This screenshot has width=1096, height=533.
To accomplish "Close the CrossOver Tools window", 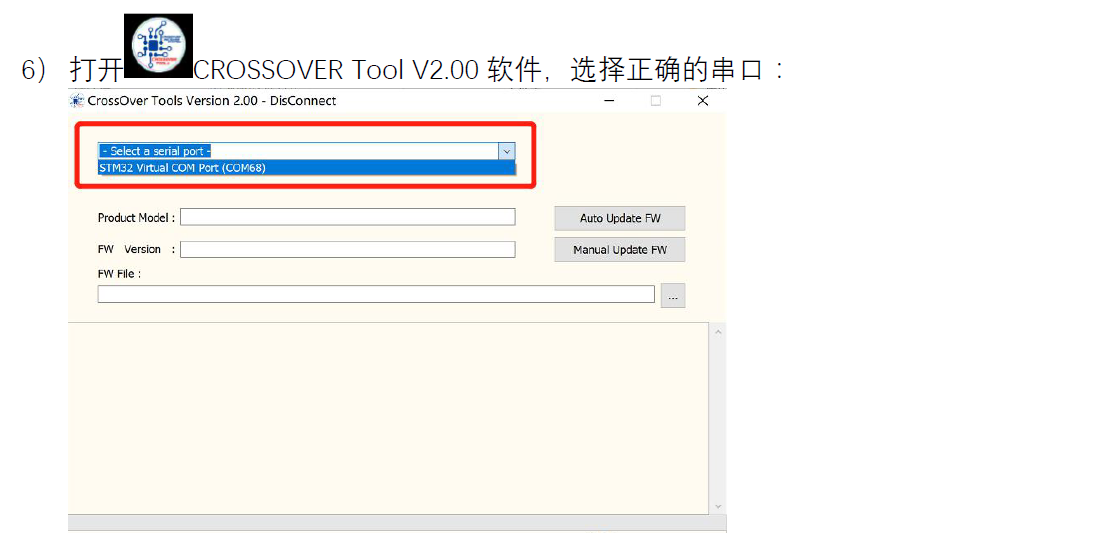I will point(703,101).
